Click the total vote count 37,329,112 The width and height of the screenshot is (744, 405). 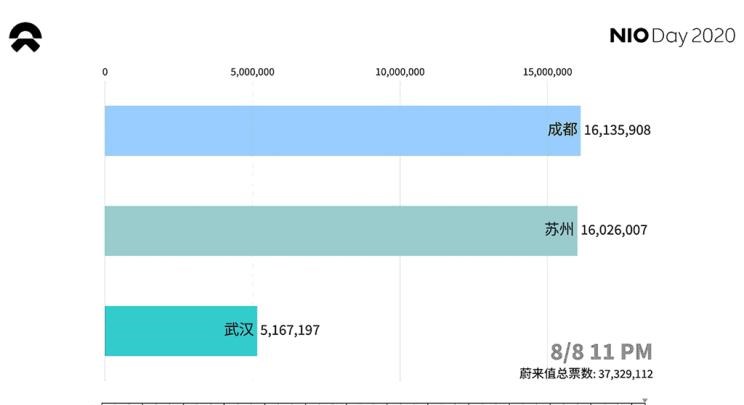[625, 374]
